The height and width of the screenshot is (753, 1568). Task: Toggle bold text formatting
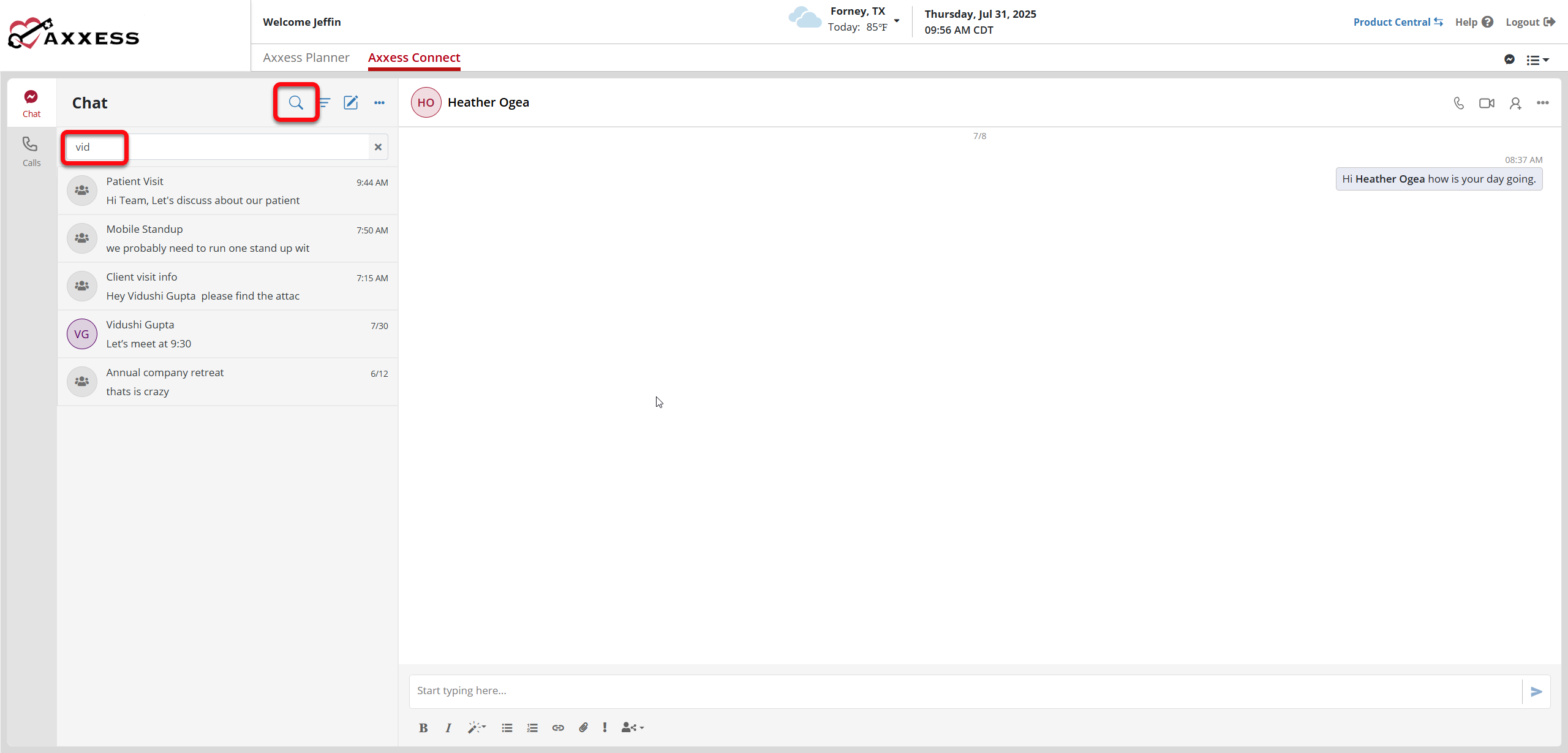coord(423,728)
